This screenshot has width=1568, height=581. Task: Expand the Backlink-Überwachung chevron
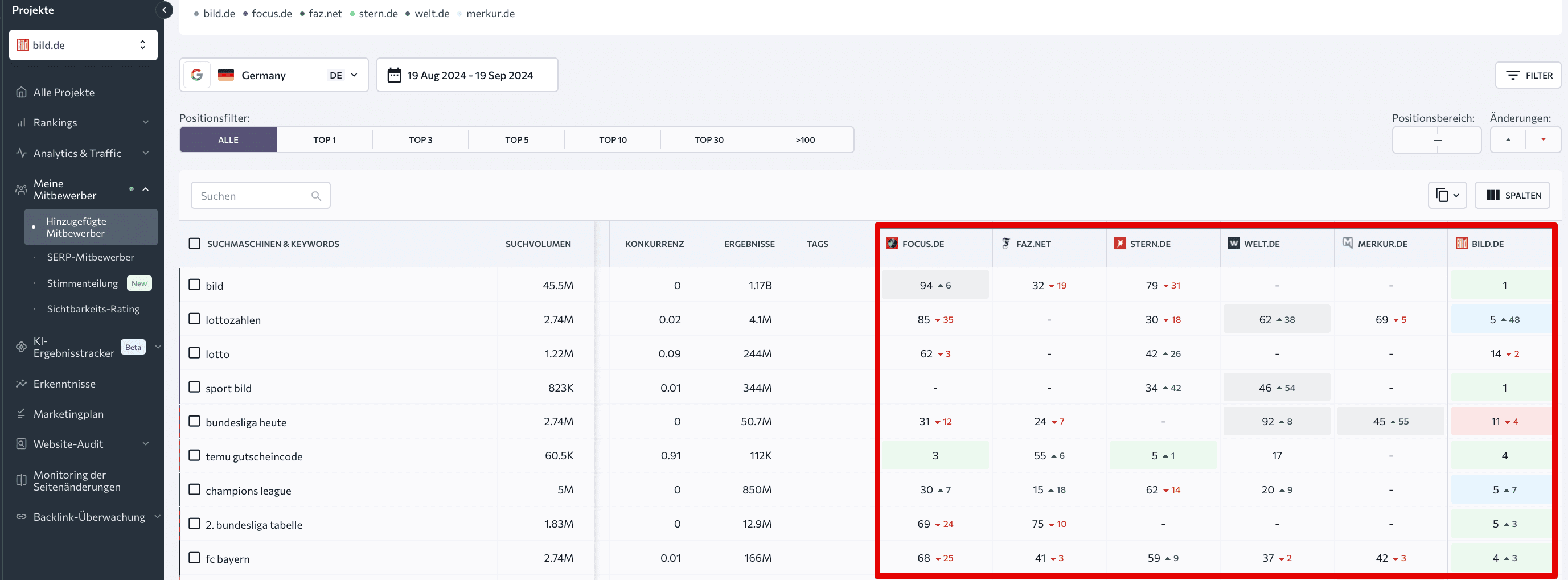158,517
